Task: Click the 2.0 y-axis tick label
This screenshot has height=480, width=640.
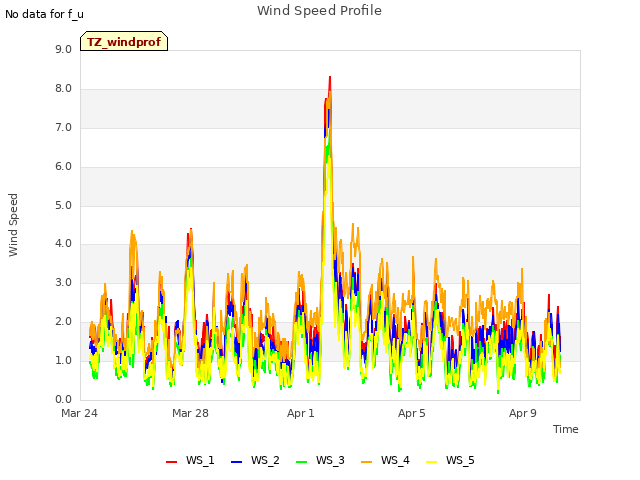Action: (63, 322)
